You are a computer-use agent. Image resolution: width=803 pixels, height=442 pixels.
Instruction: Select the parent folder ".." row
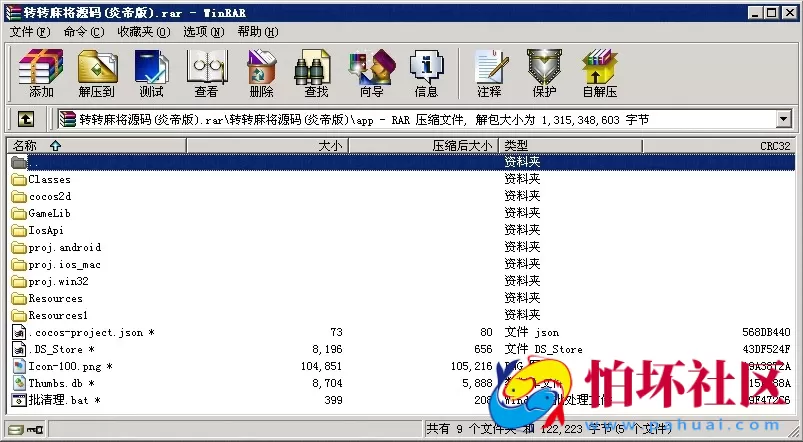tap(402, 162)
